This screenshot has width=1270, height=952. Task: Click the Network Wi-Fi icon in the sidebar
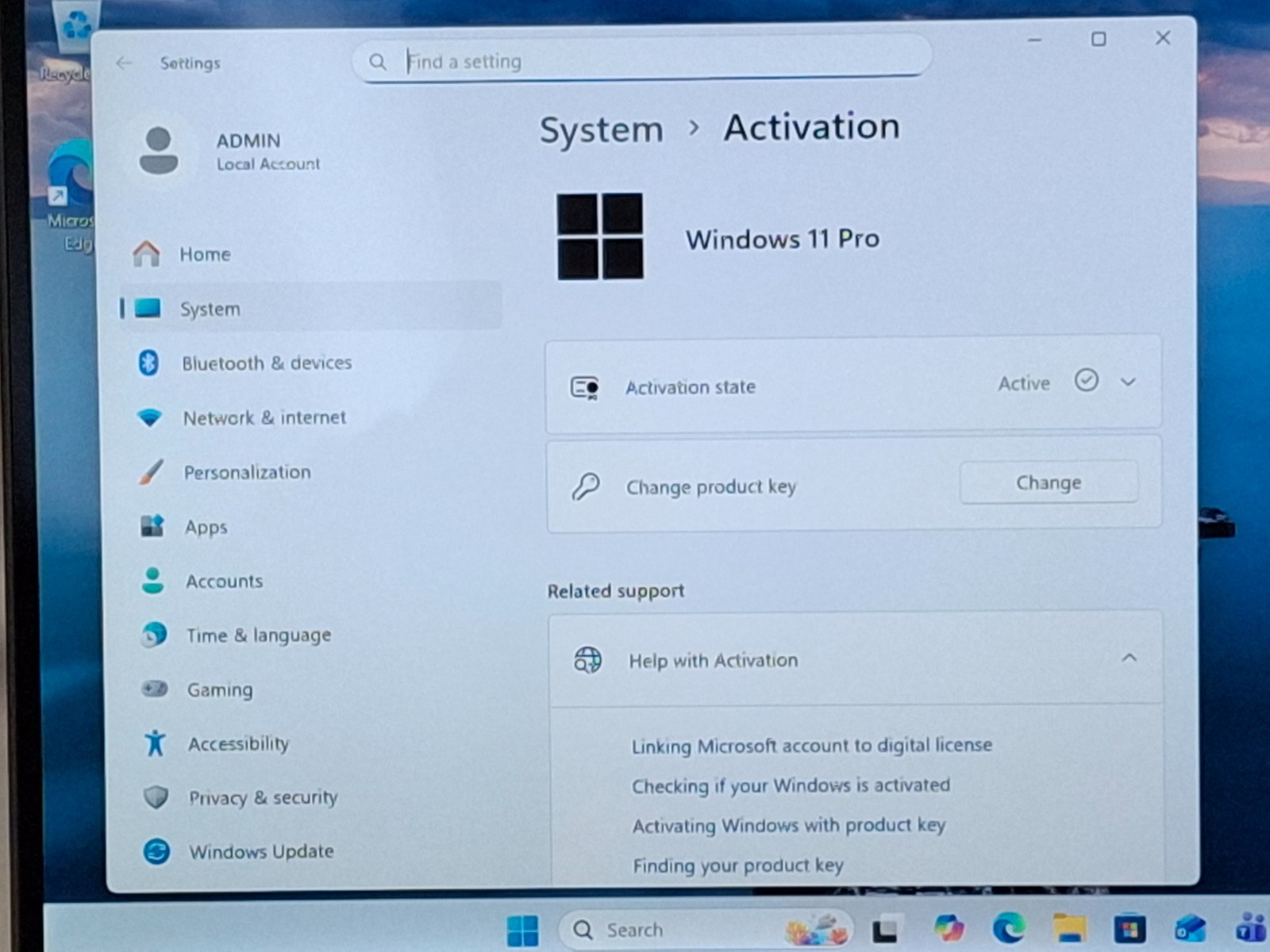point(149,417)
